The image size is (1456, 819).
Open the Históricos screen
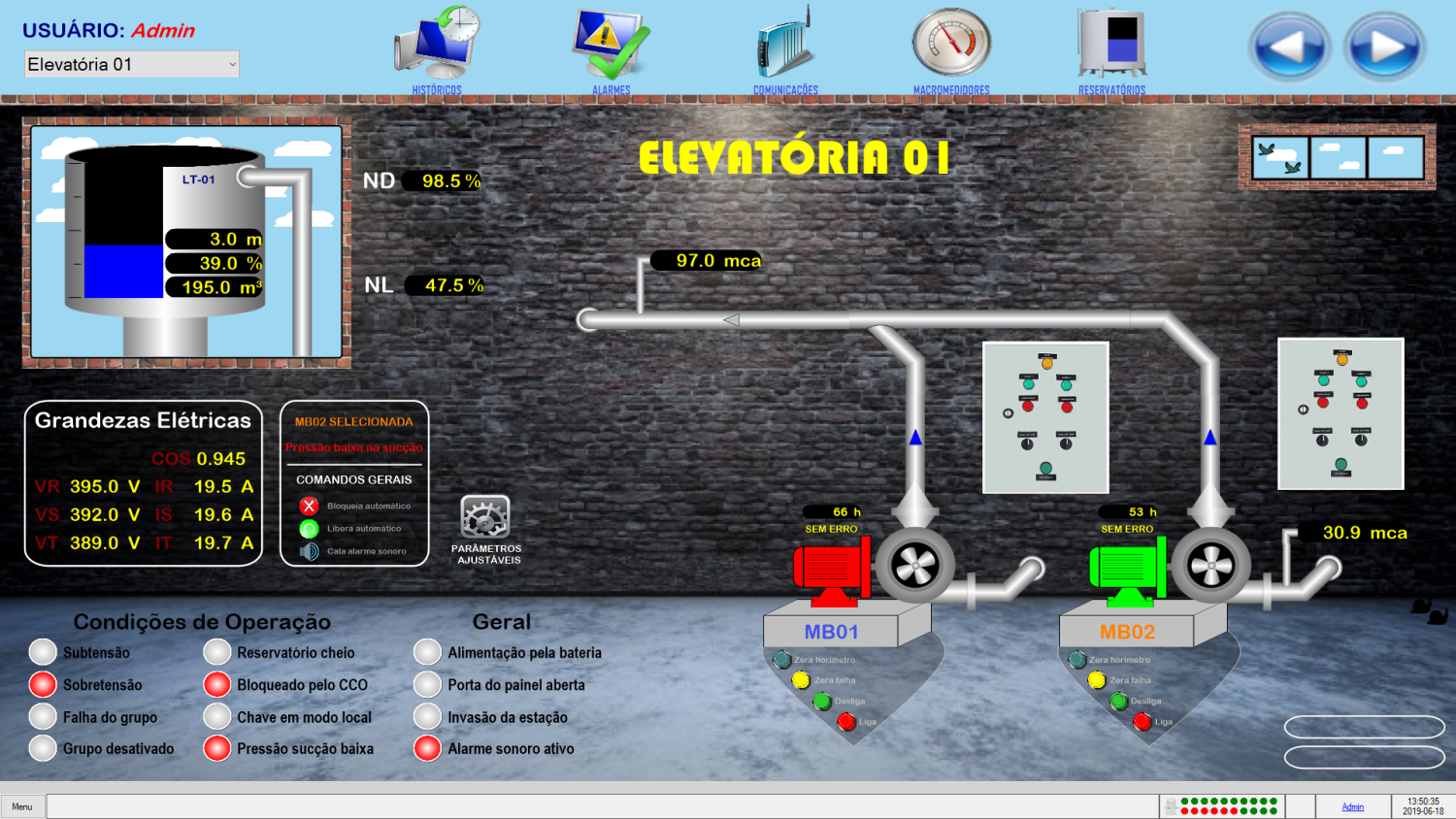tap(437, 47)
